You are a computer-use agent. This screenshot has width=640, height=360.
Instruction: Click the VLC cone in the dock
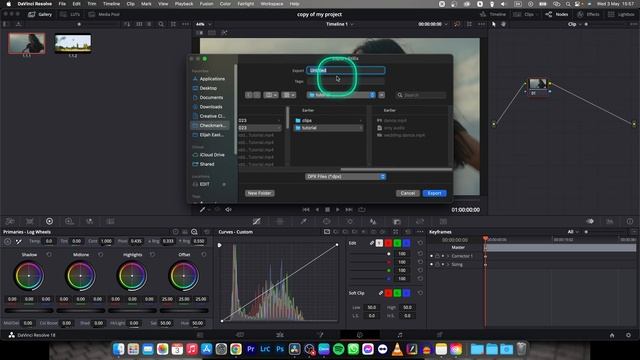click(x=397, y=349)
